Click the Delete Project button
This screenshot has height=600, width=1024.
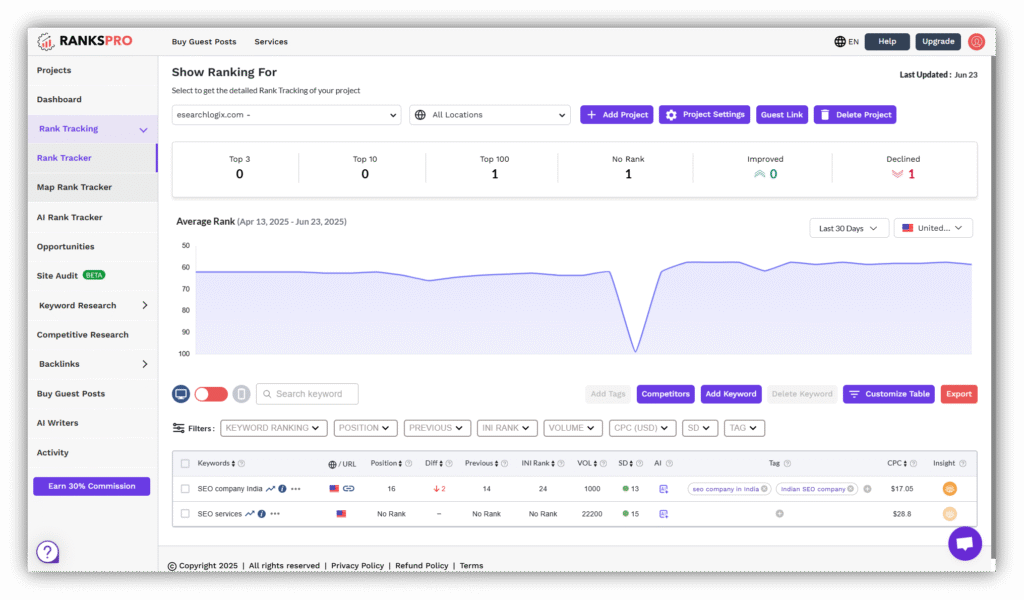click(855, 115)
